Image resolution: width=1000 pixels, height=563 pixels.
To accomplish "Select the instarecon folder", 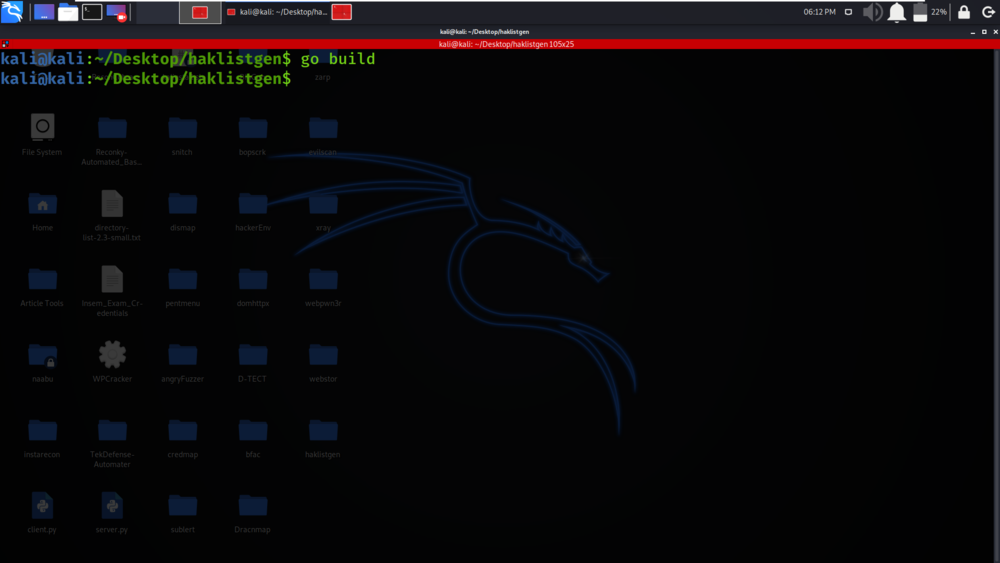I will (x=42, y=439).
